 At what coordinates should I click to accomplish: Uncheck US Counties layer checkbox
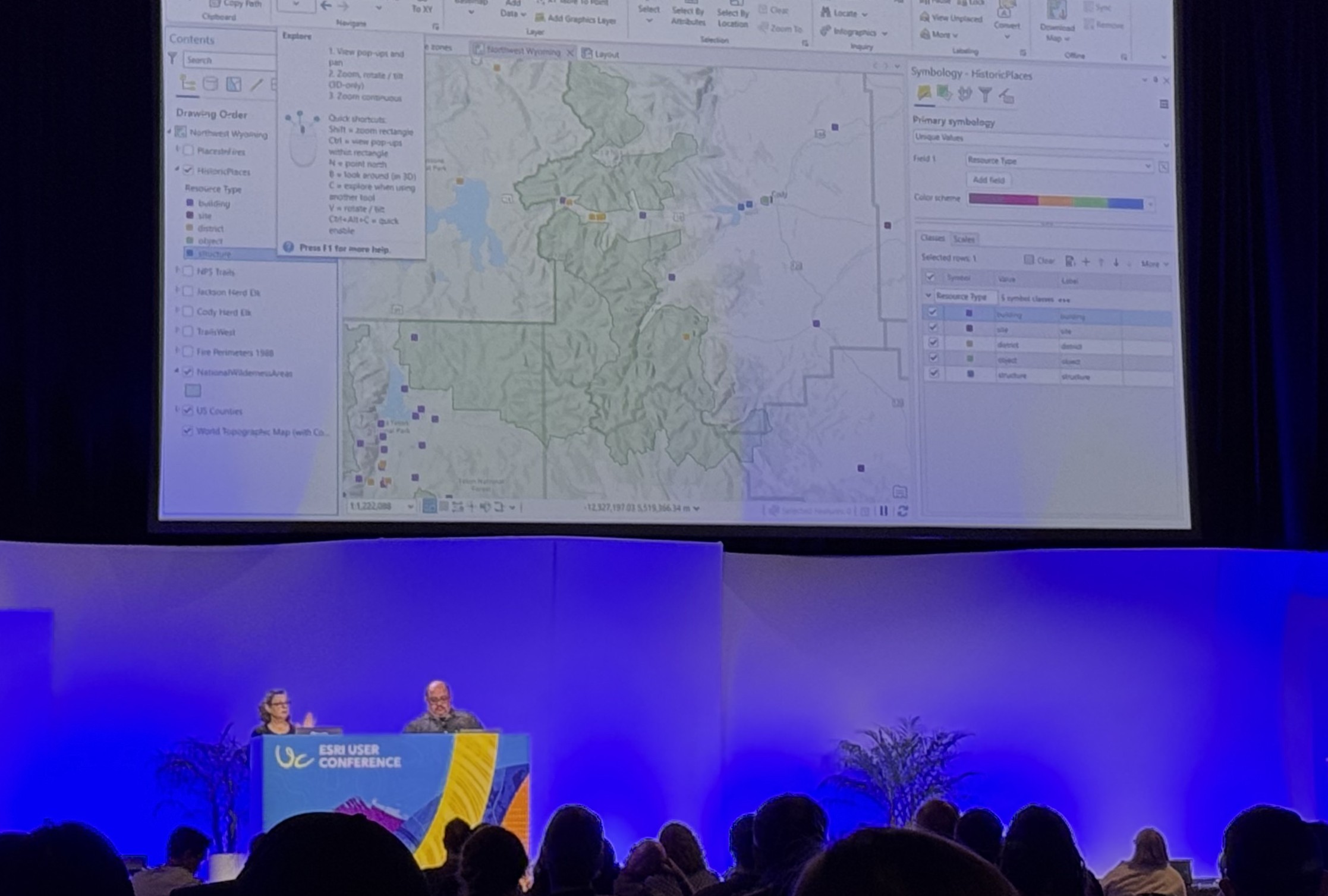coord(188,410)
